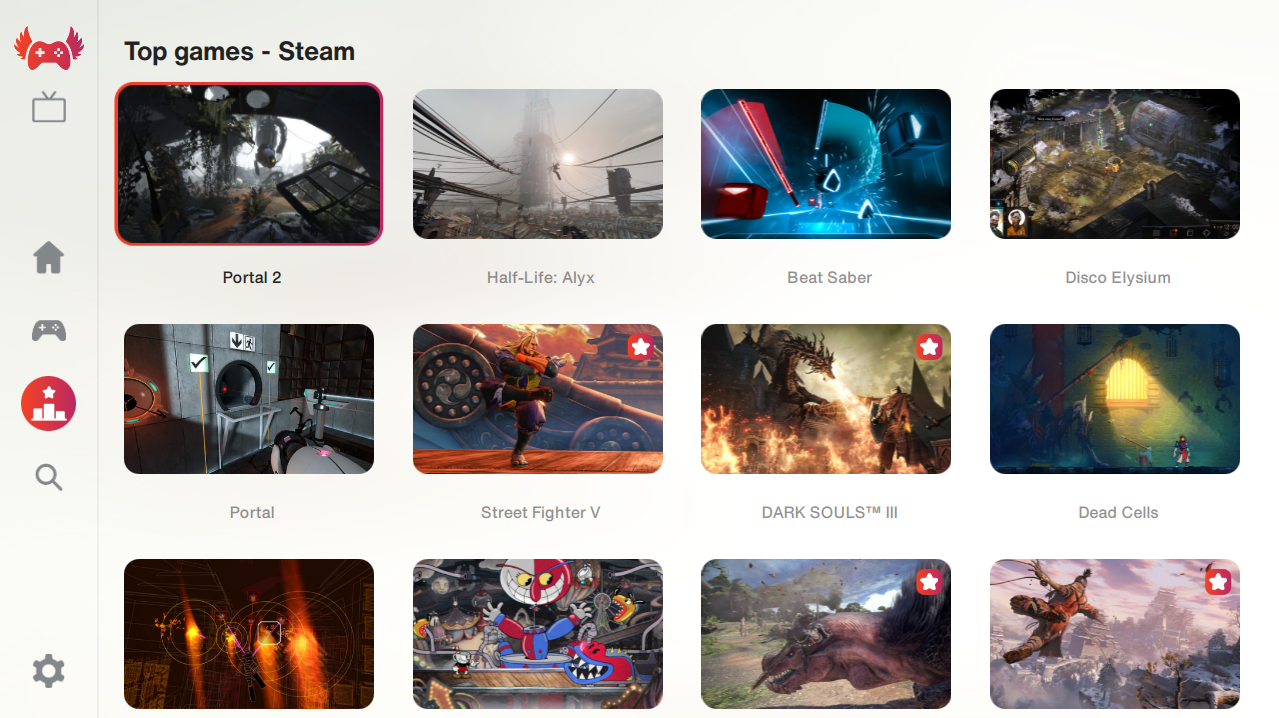Open the Cuphead boss fight thumbnail

pyautogui.click(x=538, y=634)
